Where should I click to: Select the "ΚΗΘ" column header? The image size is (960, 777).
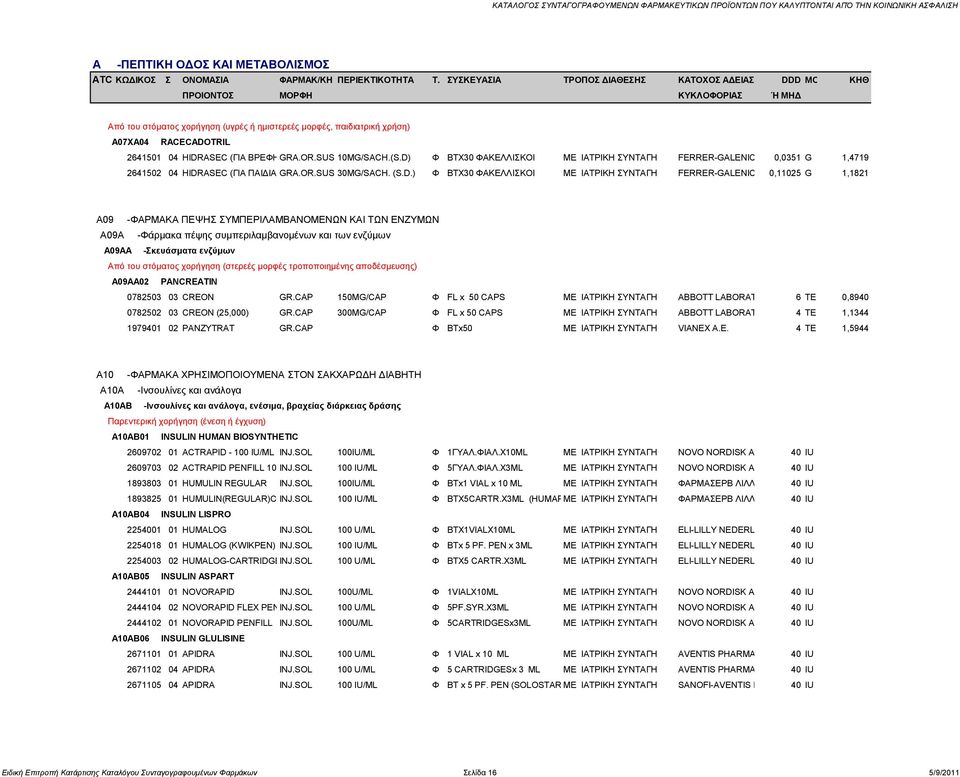(859, 80)
